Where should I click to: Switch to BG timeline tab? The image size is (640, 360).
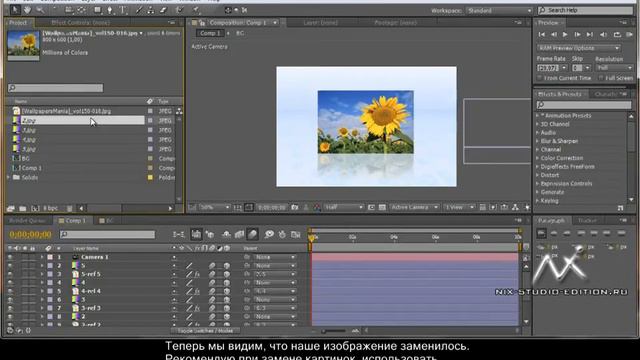pyautogui.click(x=106, y=221)
